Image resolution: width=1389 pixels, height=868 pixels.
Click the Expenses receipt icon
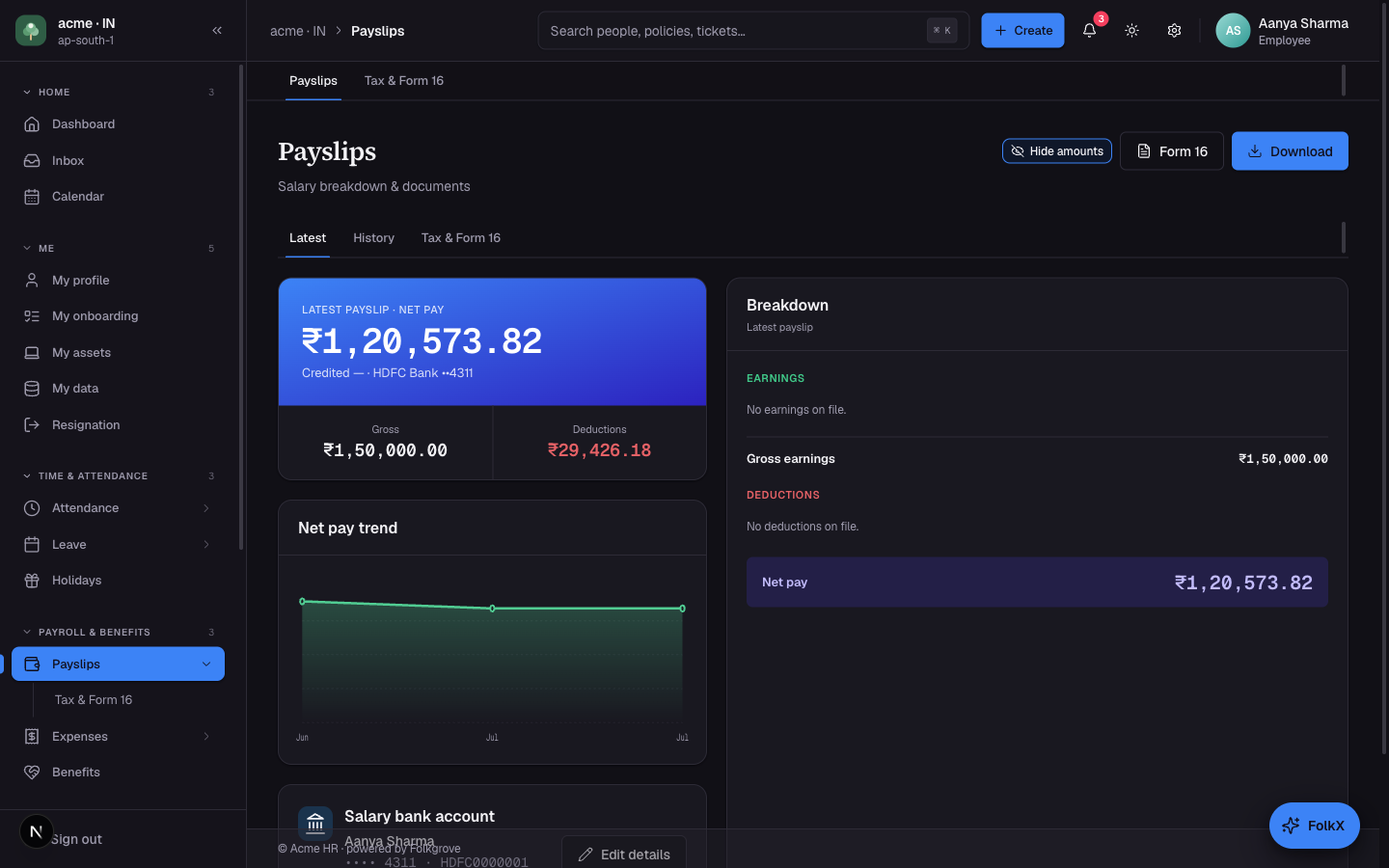pos(32,737)
